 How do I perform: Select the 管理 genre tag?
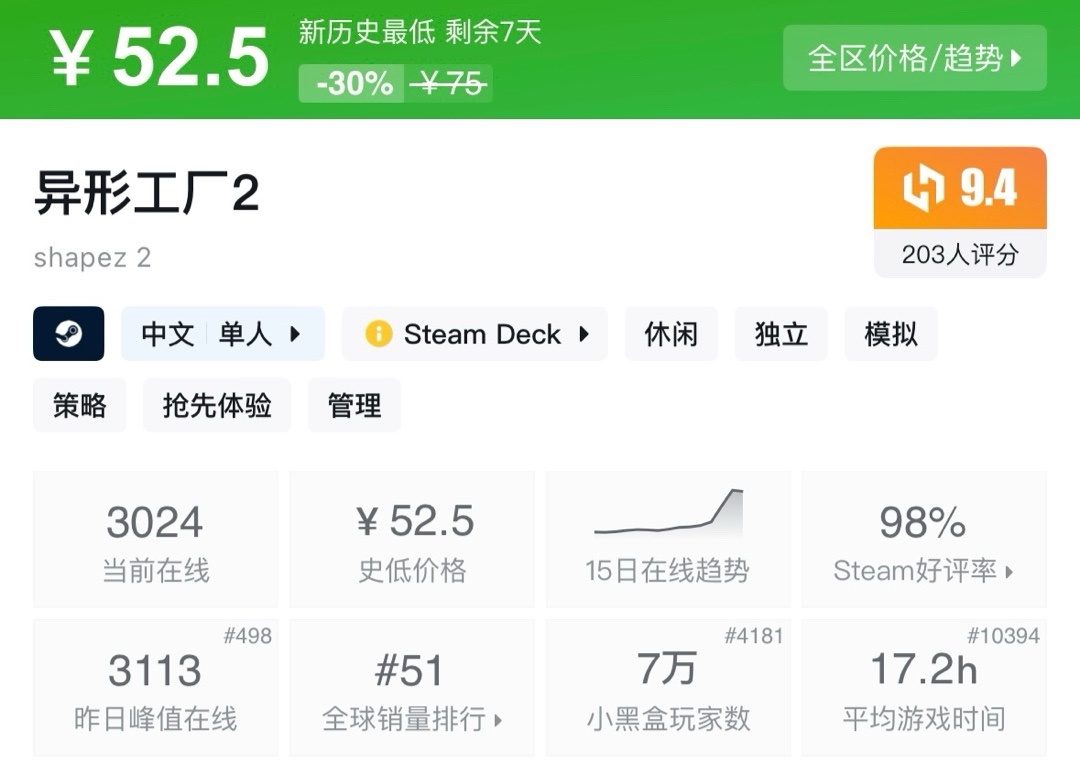(x=354, y=405)
